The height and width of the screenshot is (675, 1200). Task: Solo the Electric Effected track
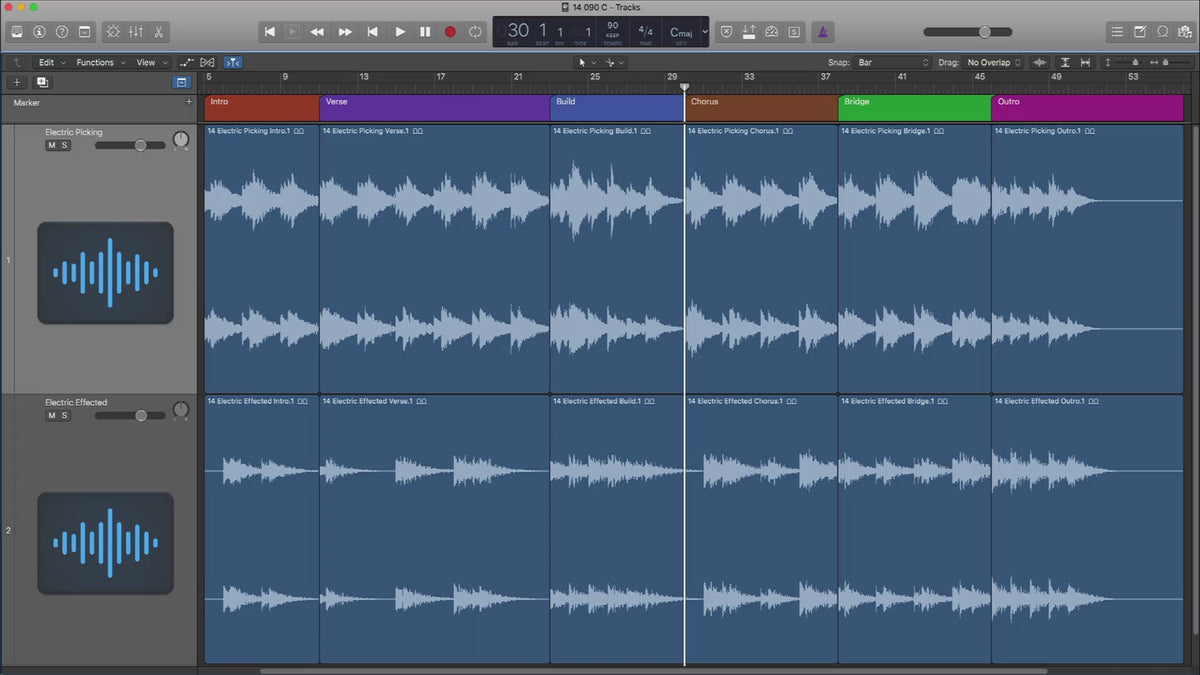pos(65,415)
